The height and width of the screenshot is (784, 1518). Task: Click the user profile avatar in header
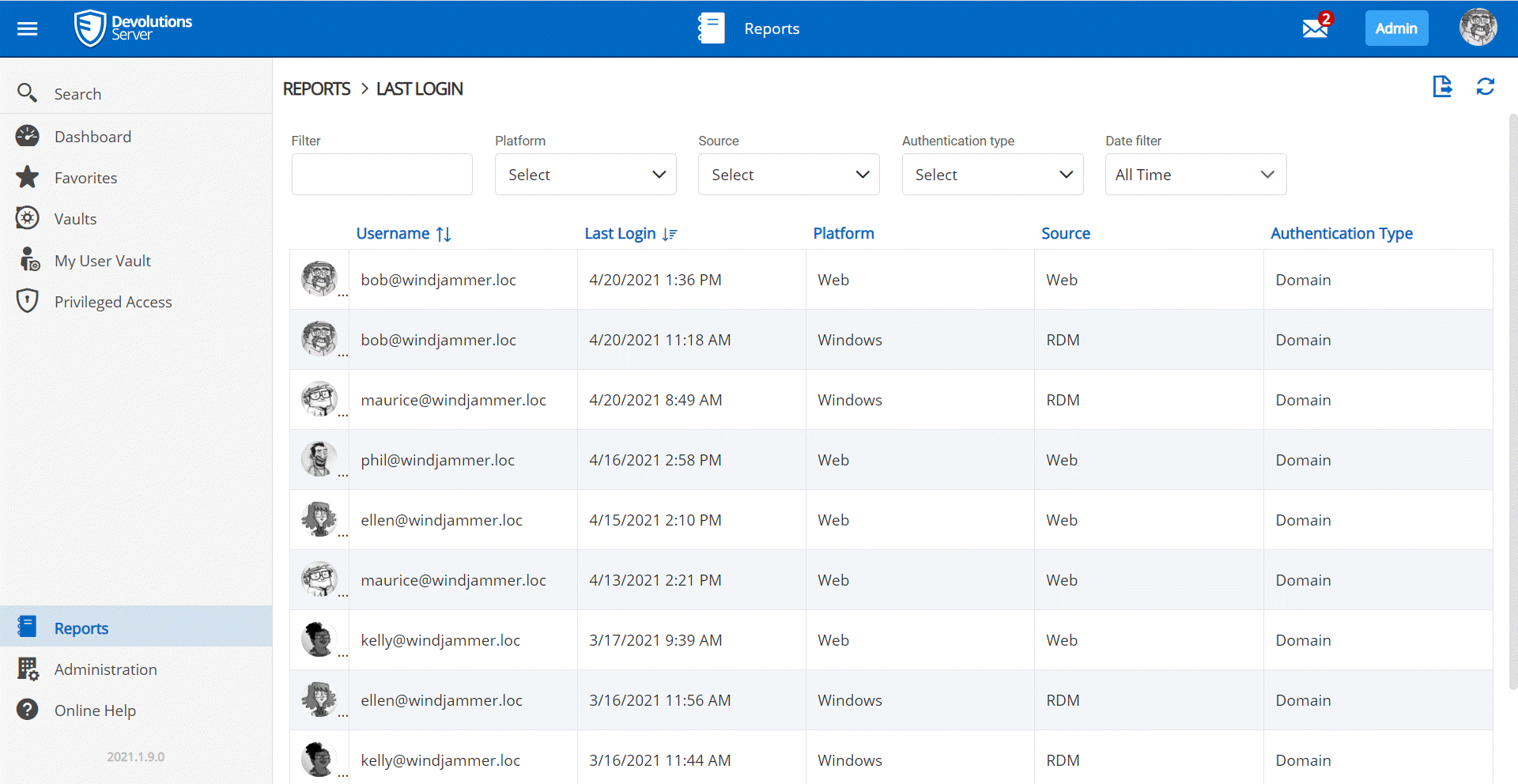click(1478, 28)
